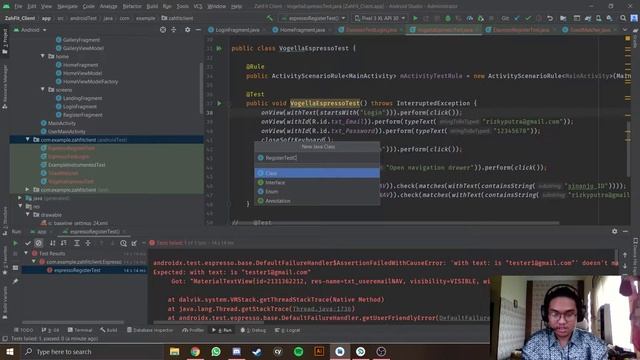Rerun tests in Run panel
The image size is (640, 360).
click(x=16, y=243)
